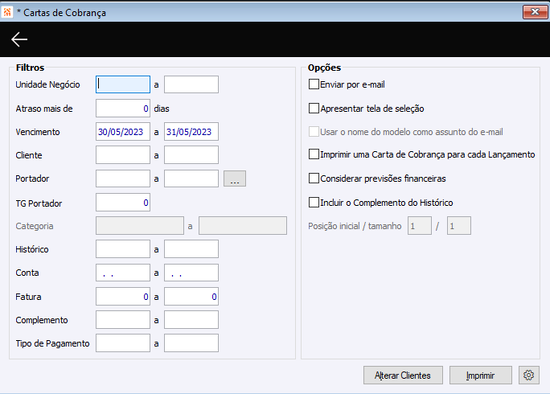Screen dimensions: 550x394
Task: Focus the second Complemento field
Action: [x=191, y=320]
